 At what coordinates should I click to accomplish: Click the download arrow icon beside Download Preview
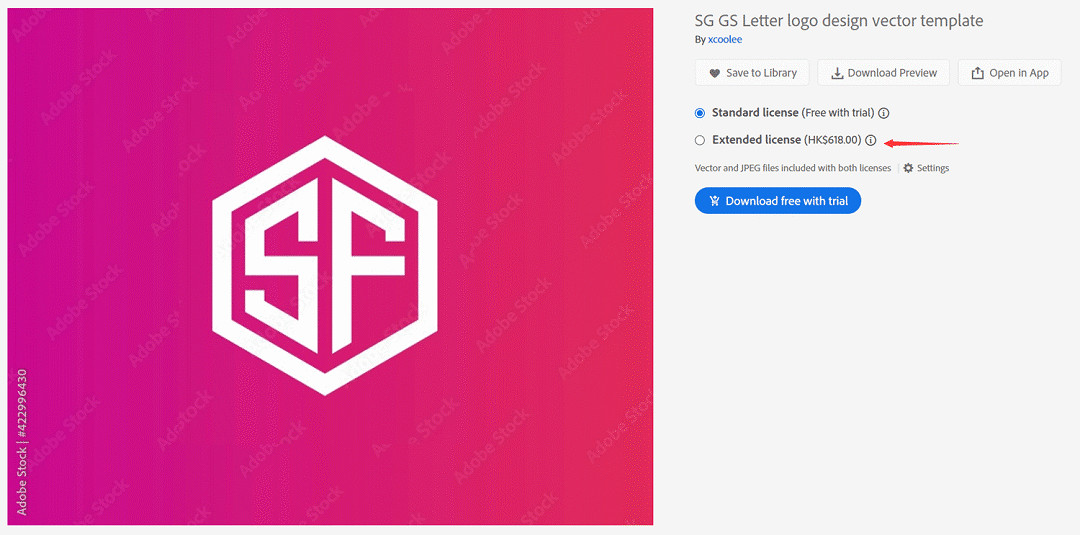pyautogui.click(x=838, y=73)
